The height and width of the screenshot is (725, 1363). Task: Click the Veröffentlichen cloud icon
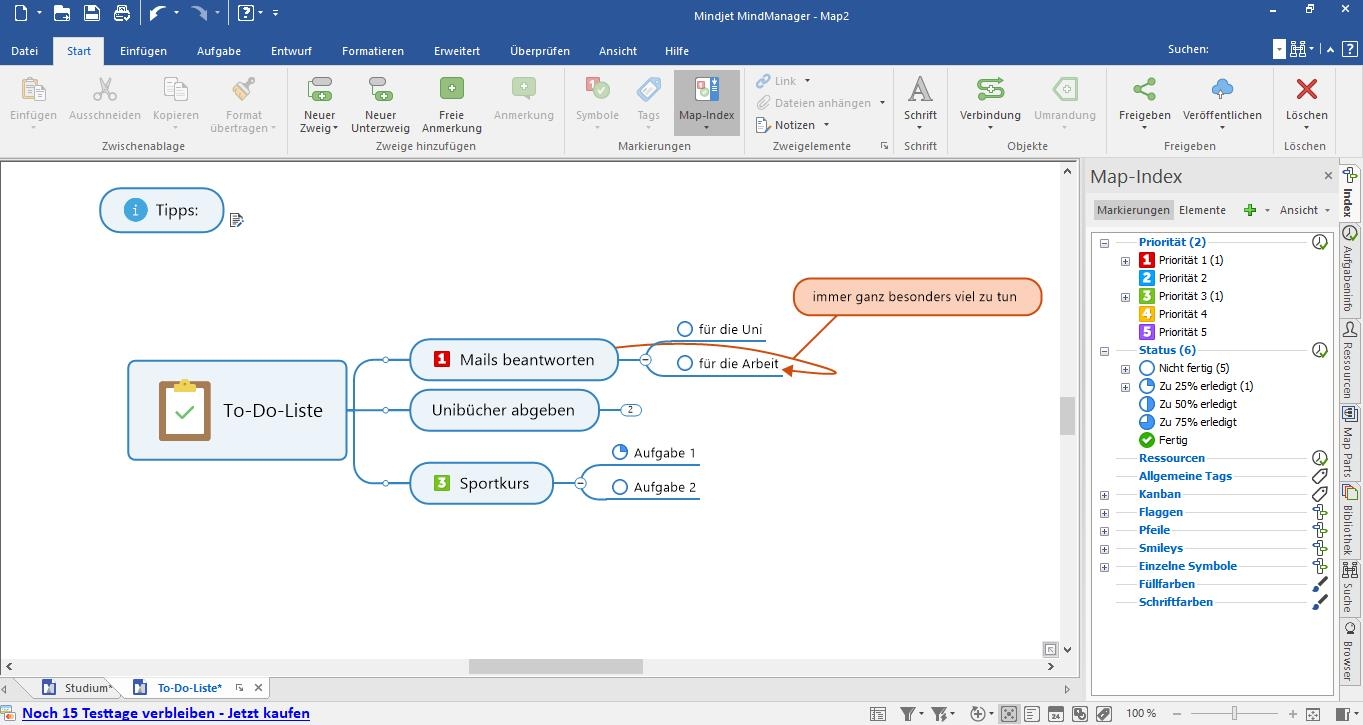coord(1221,90)
